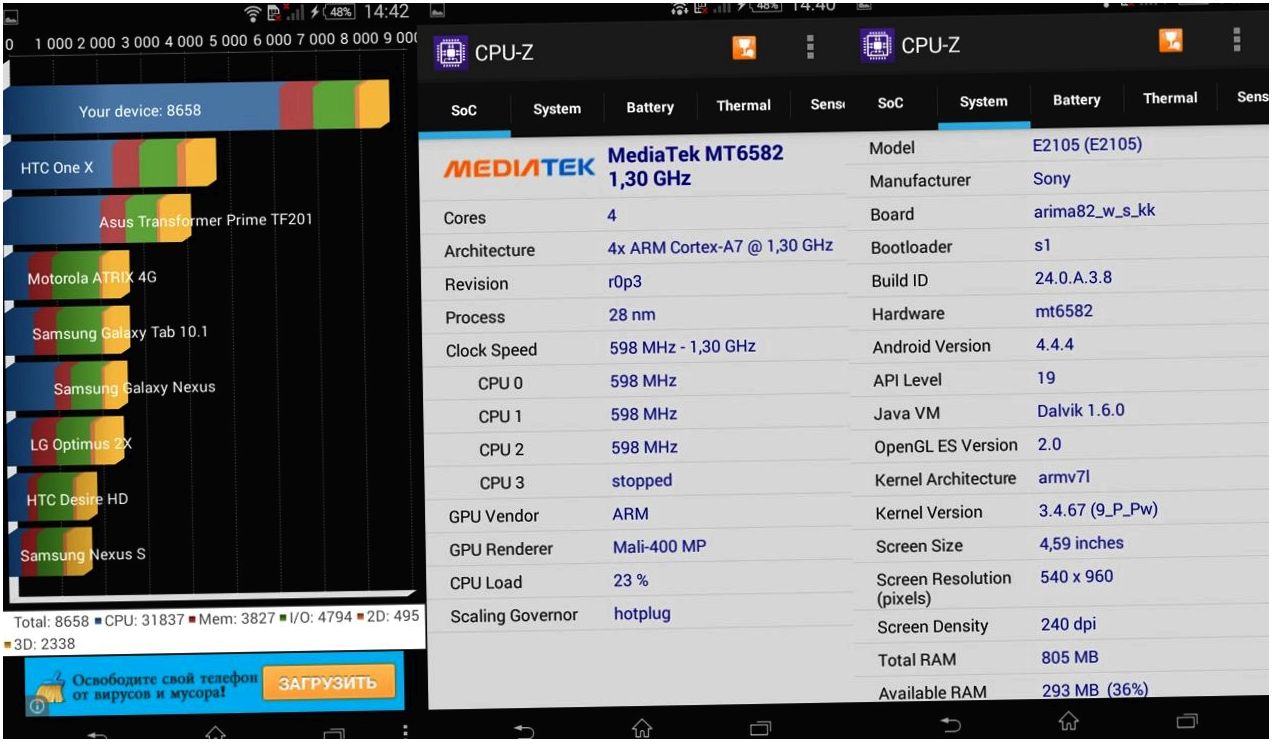Tap the Scaling Governor value hotplug

point(642,614)
